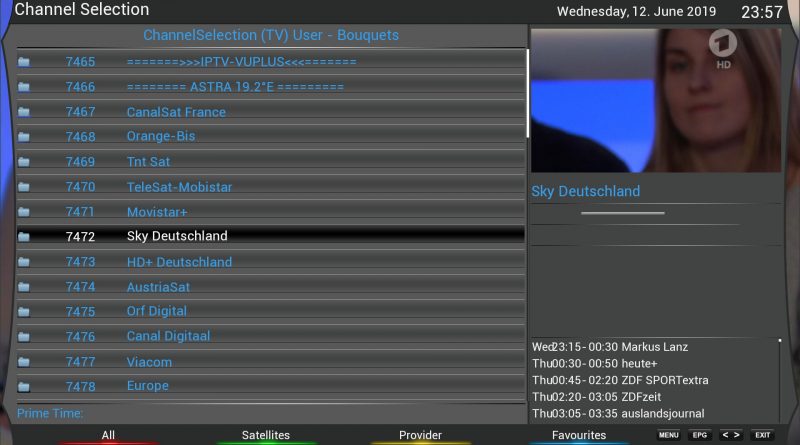800x445 pixels.
Task: Open the TeleSat-Mobistar bouquet
Action: pyautogui.click(x=270, y=187)
